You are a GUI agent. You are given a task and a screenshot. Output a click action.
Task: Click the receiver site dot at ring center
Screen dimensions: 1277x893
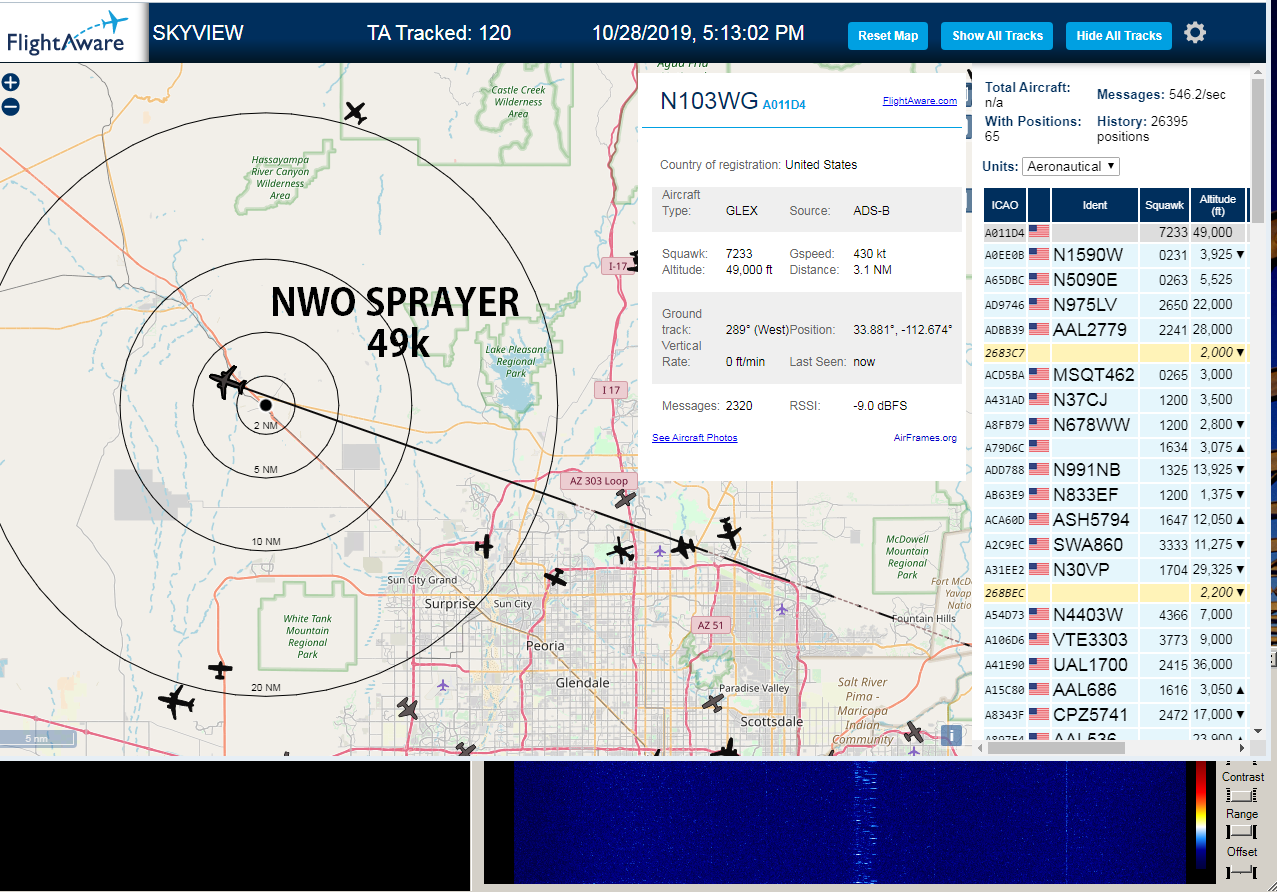tap(266, 404)
